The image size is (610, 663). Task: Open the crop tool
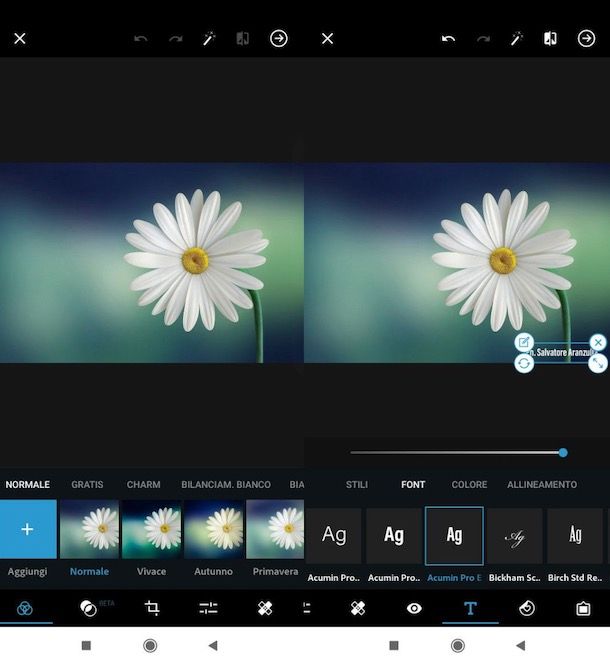click(152, 608)
